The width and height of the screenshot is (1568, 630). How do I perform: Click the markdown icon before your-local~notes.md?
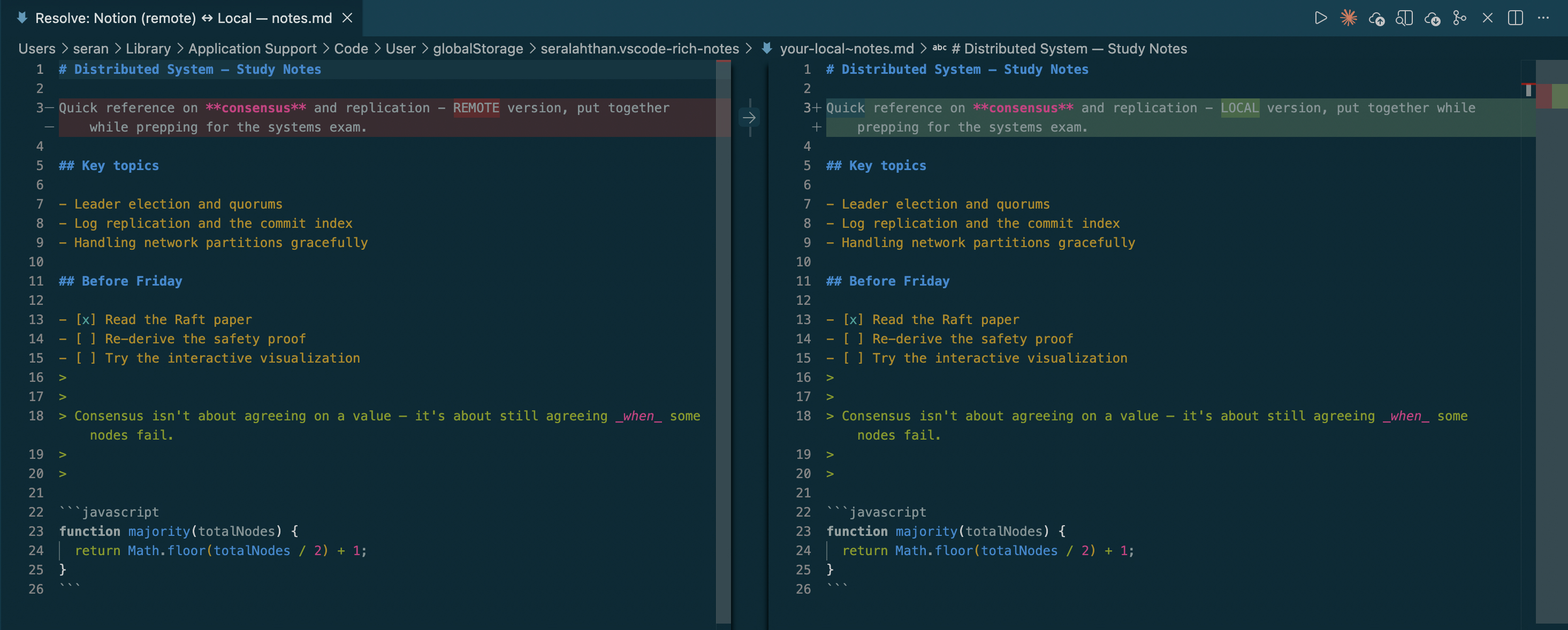pyautogui.click(x=766, y=48)
